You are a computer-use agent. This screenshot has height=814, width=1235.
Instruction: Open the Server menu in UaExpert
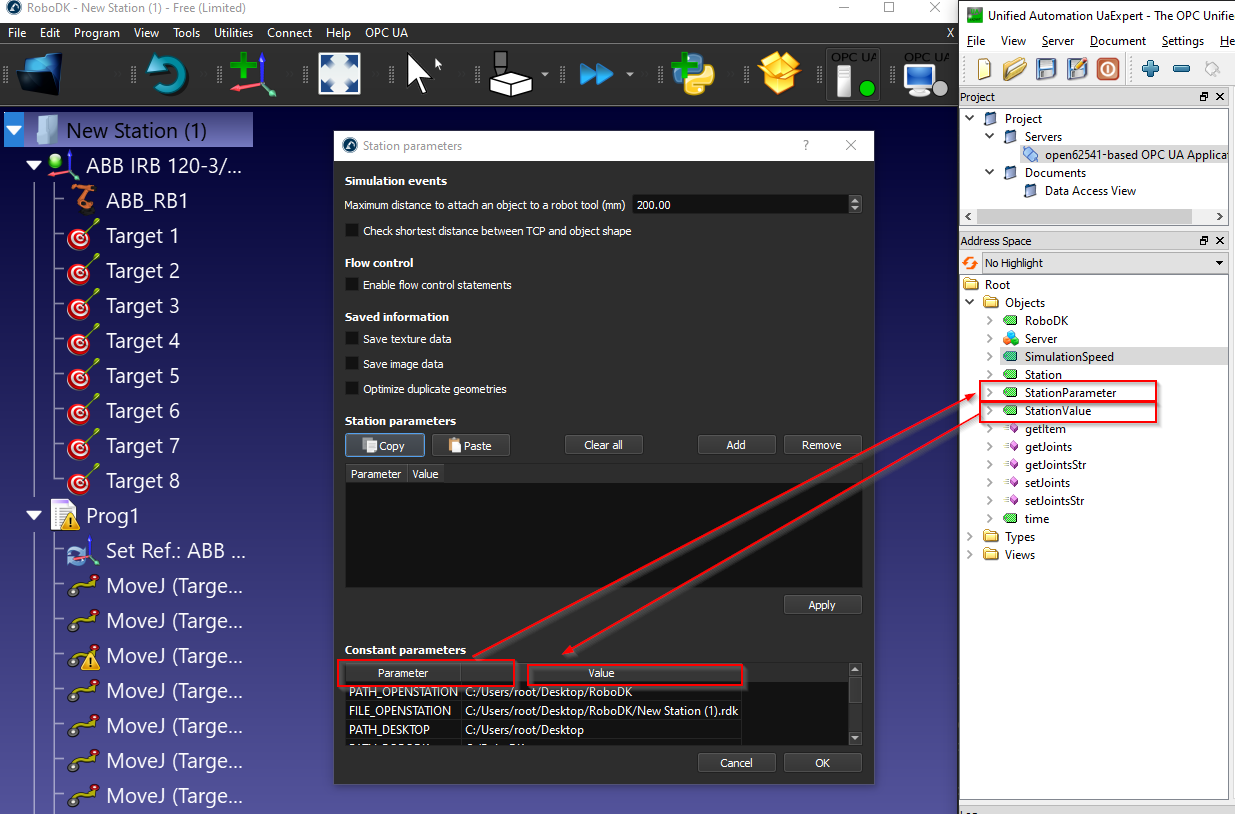click(1057, 41)
